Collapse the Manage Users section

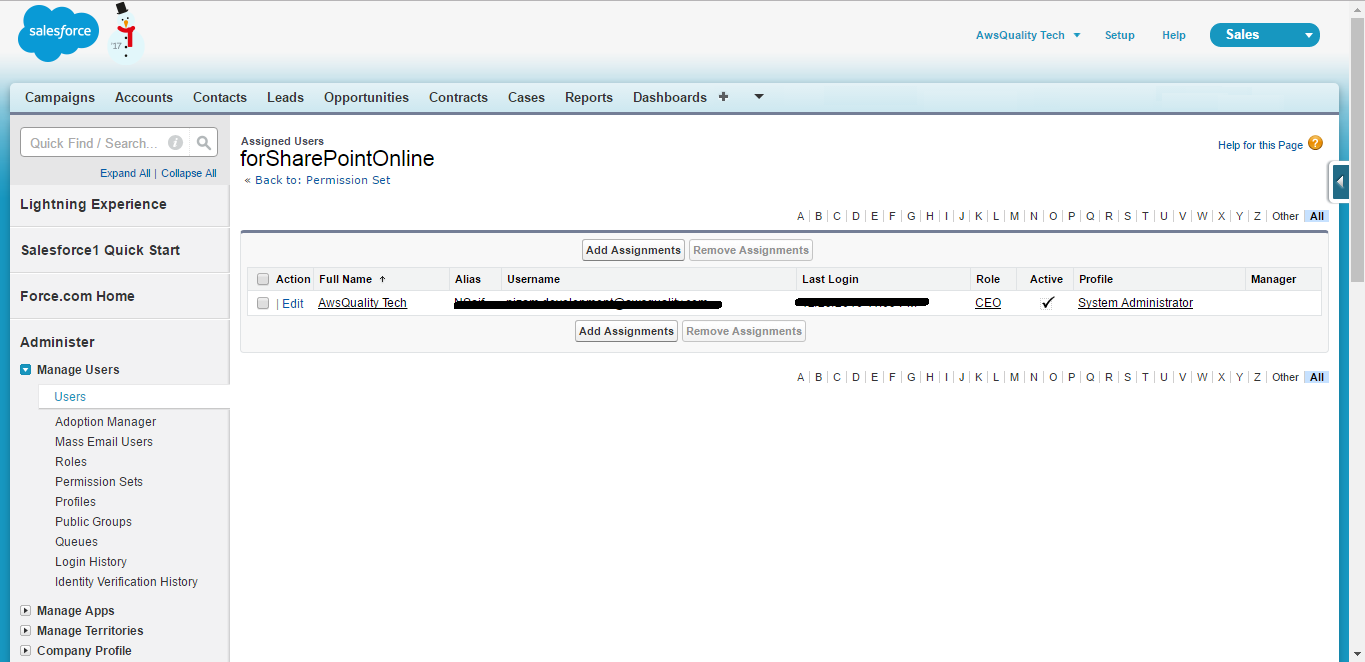coord(26,370)
